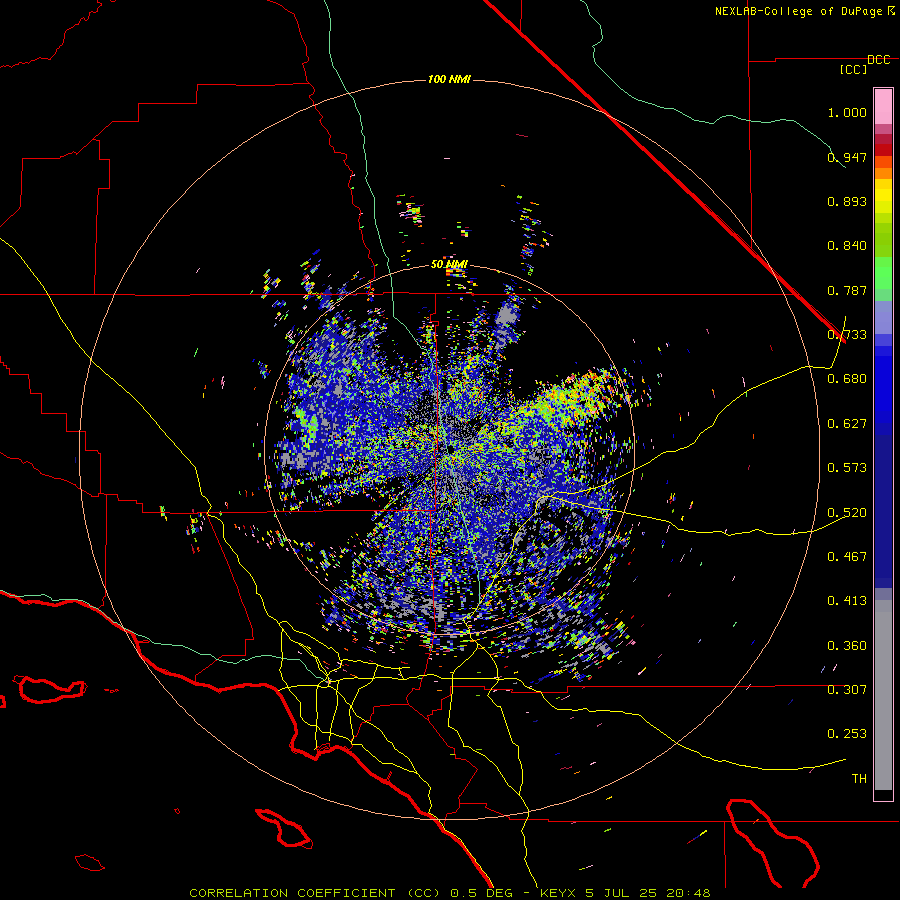Click the 0.253 scale value
The height and width of the screenshot is (900, 900).
pos(847,734)
